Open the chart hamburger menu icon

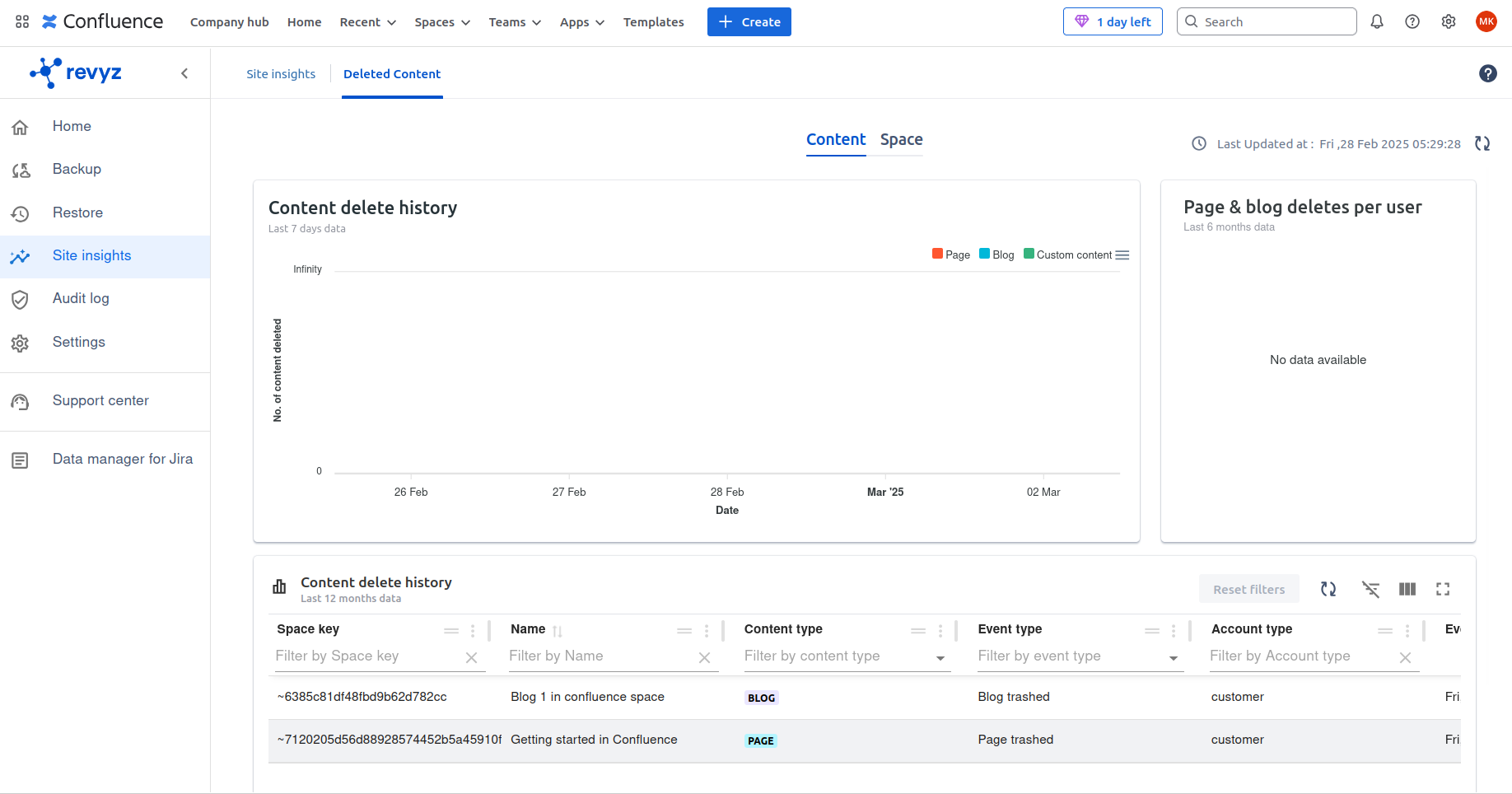coord(1122,255)
